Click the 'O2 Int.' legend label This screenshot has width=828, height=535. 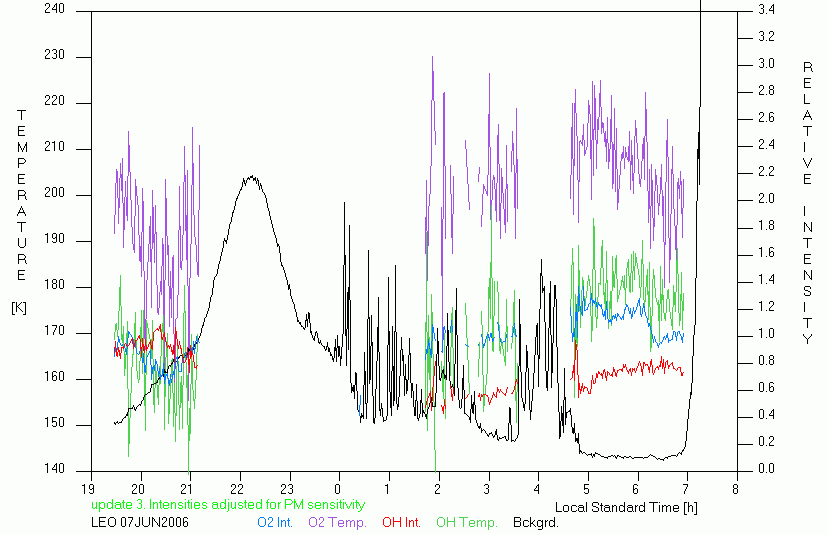pos(275,522)
